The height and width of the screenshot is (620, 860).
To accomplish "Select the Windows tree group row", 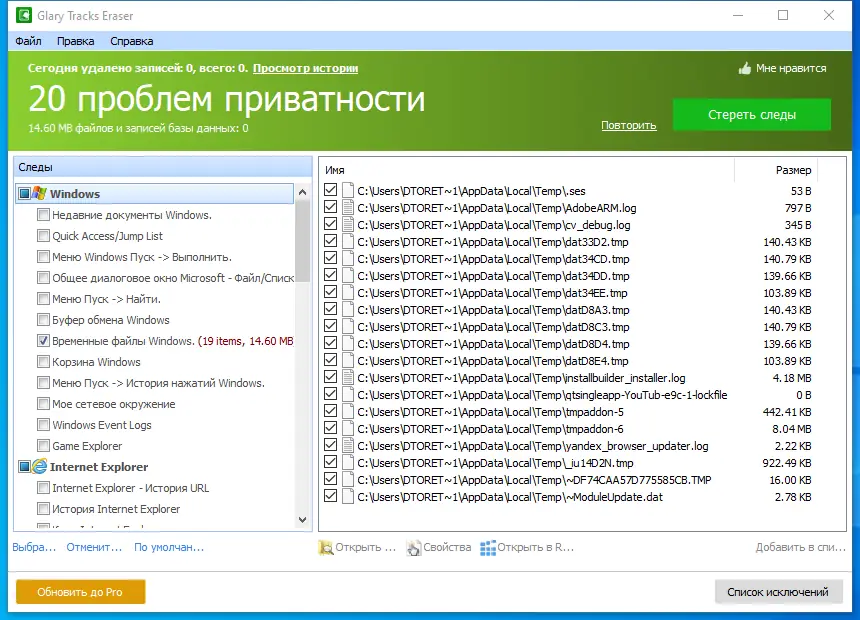I will [x=155, y=193].
